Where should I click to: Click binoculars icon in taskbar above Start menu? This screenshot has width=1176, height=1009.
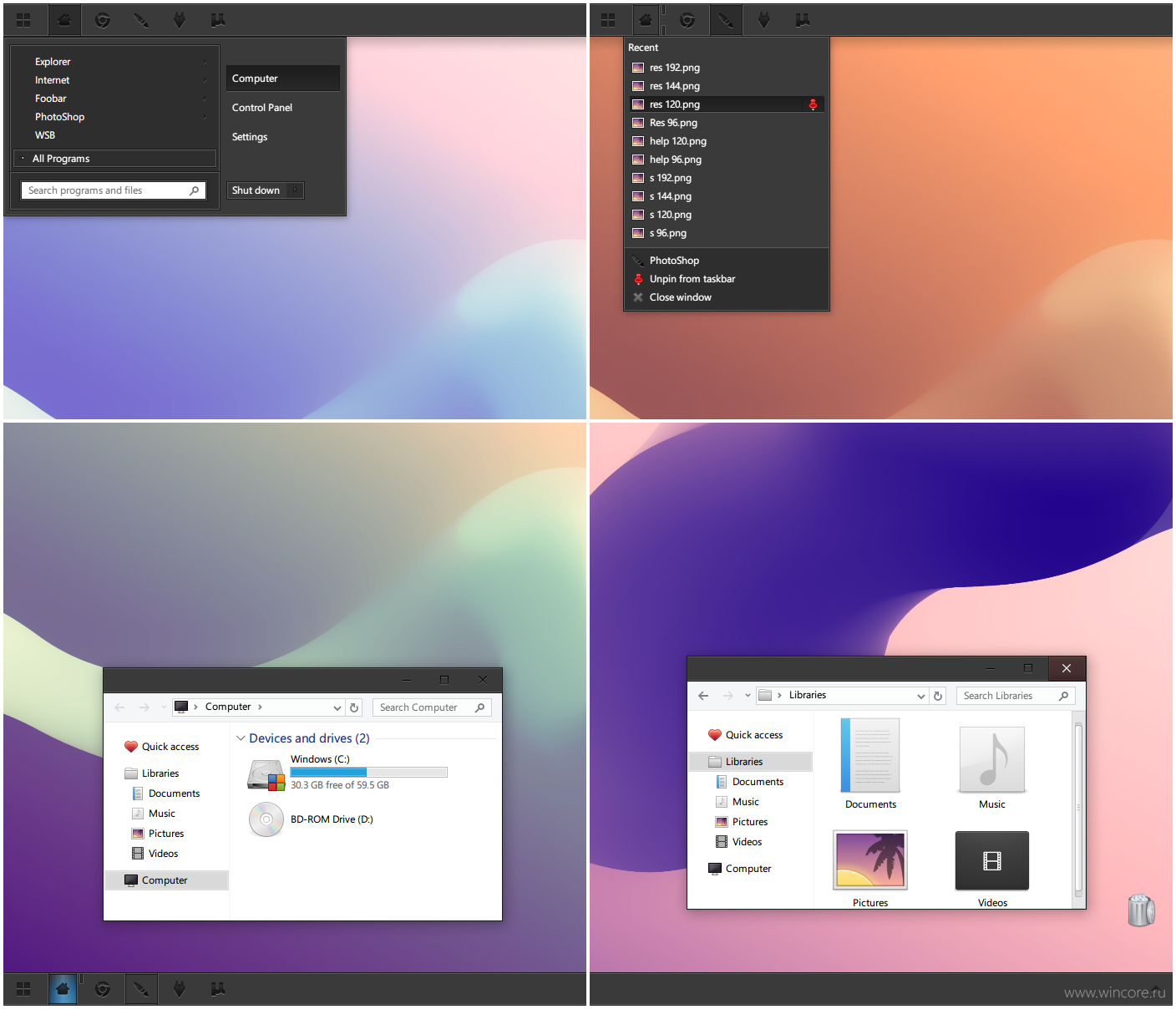pyautogui.click(x=218, y=20)
